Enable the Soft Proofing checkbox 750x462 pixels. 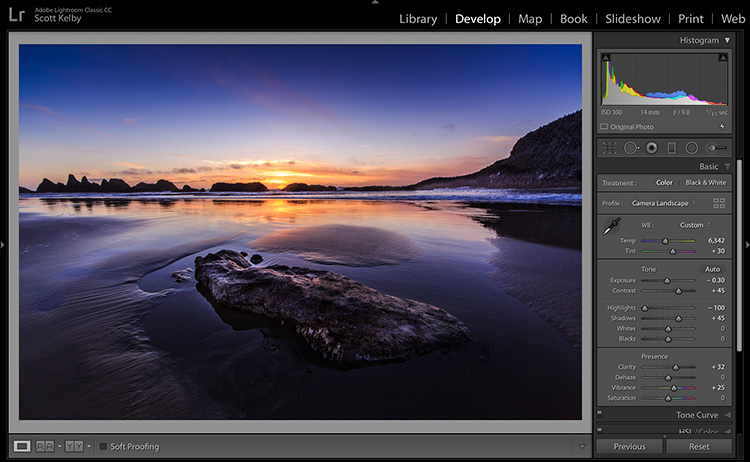coord(103,446)
